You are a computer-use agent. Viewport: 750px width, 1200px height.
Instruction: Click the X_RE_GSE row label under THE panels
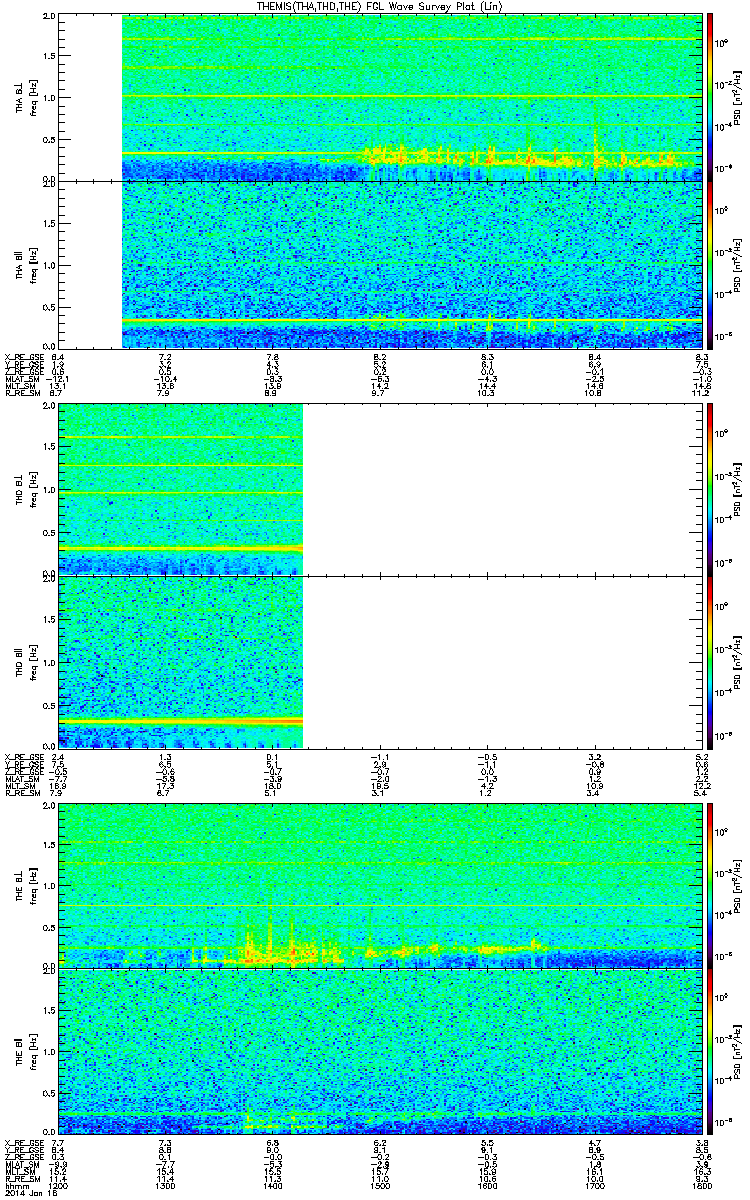click(x=23, y=1142)
